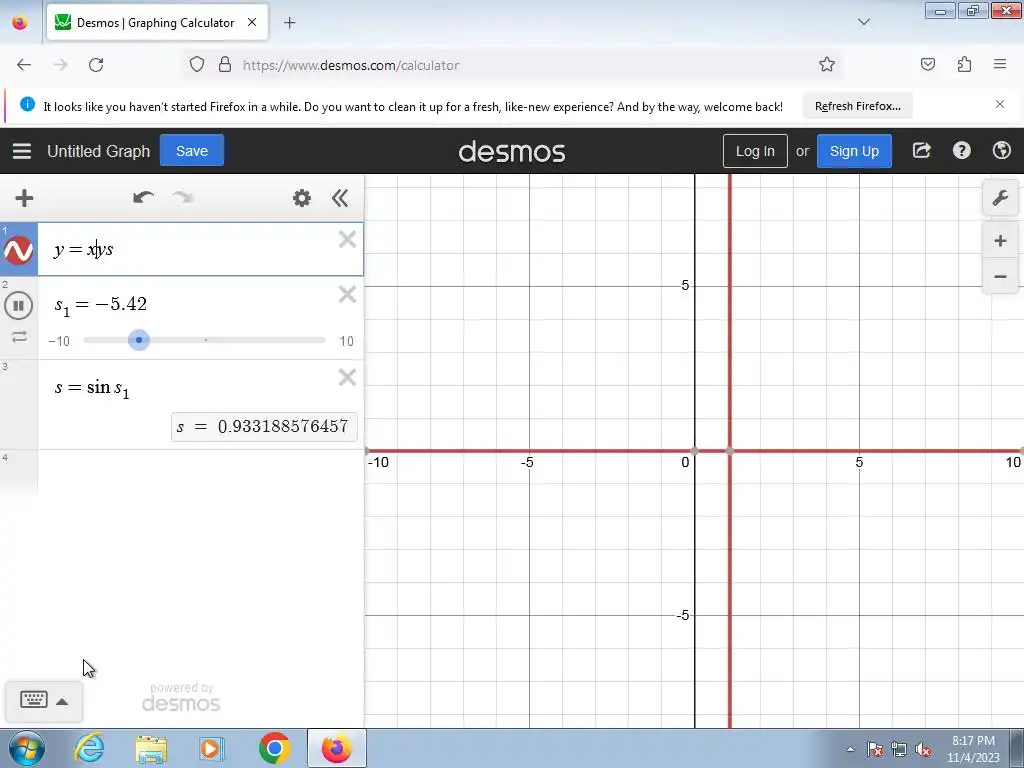This screenshot has height=768, width=1024.
Task: List all tabs dropdown arrow
Action: point(863,22)
